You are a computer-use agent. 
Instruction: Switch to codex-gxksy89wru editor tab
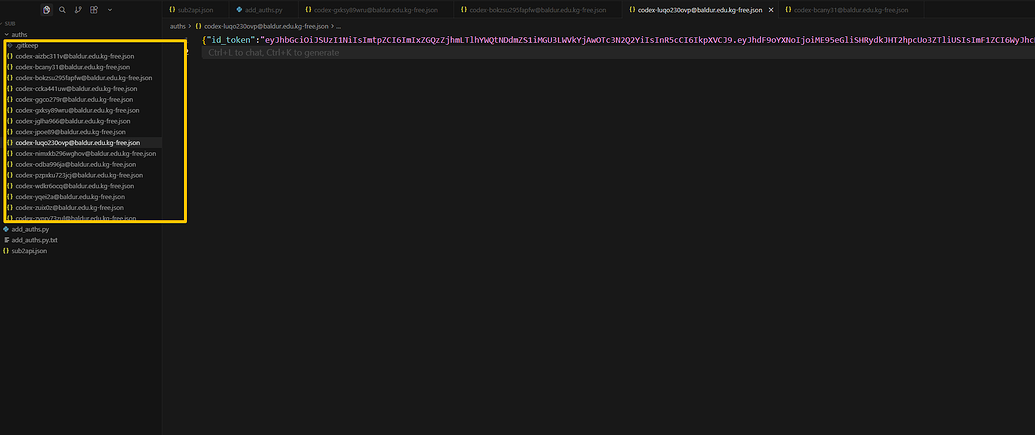[376, 10]
